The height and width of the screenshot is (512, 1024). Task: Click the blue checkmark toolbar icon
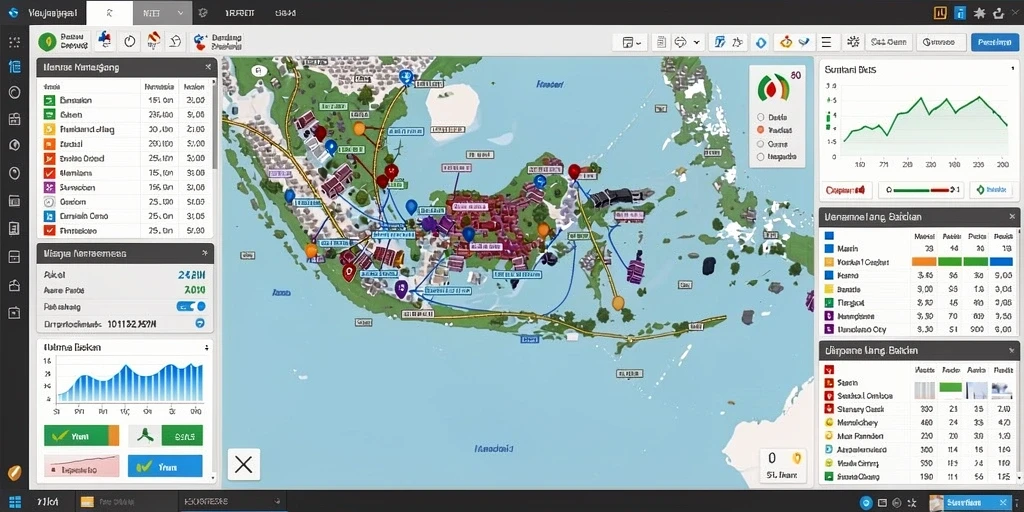tap(804, 42)
